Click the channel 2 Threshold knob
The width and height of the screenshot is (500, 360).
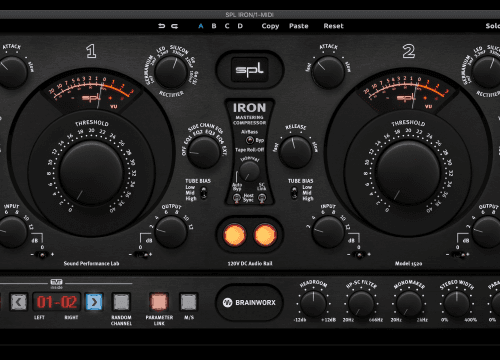(408, 173)
